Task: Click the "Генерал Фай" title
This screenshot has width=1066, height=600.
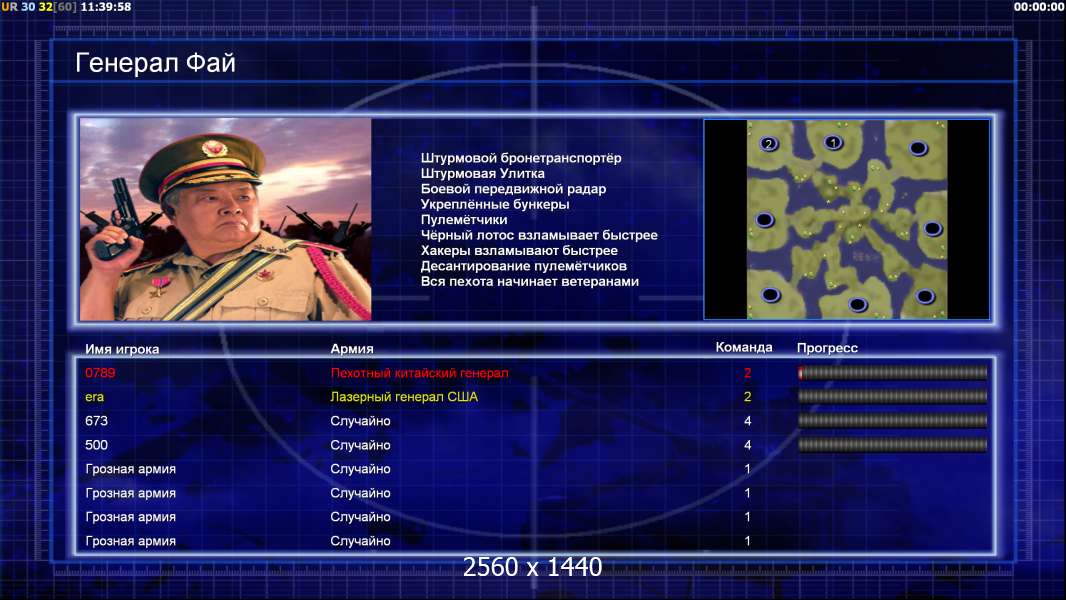Action: point(155,63)
